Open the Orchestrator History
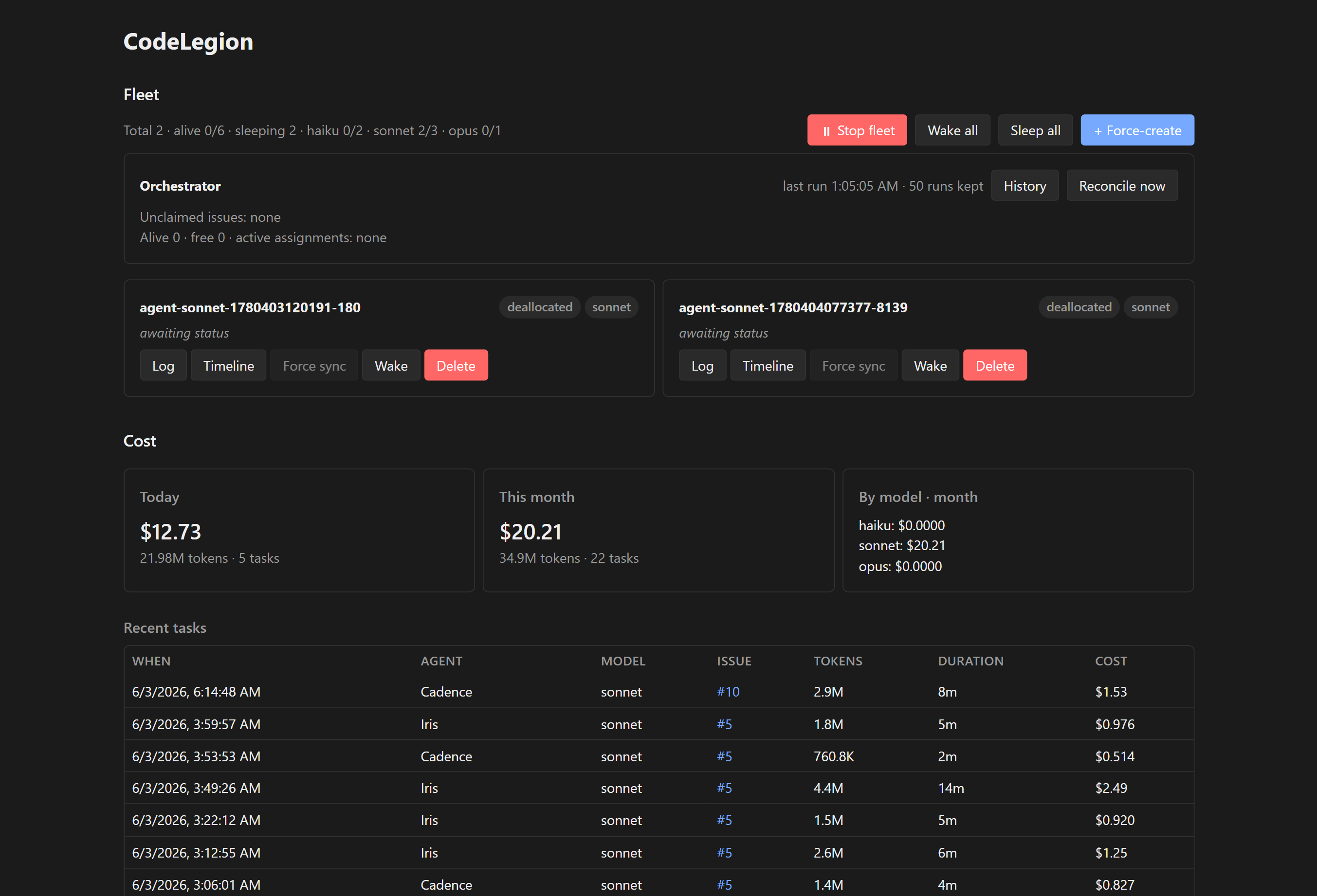 click(1024, 186)
